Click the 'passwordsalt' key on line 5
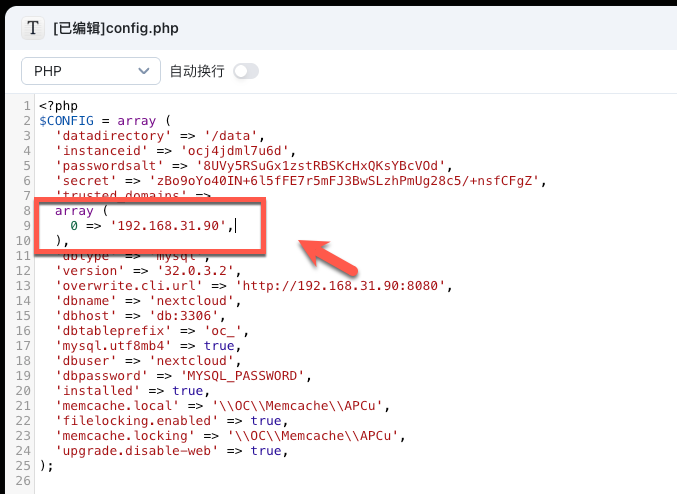The height and width of the screenshot is (494, 677). coord(100,166)
